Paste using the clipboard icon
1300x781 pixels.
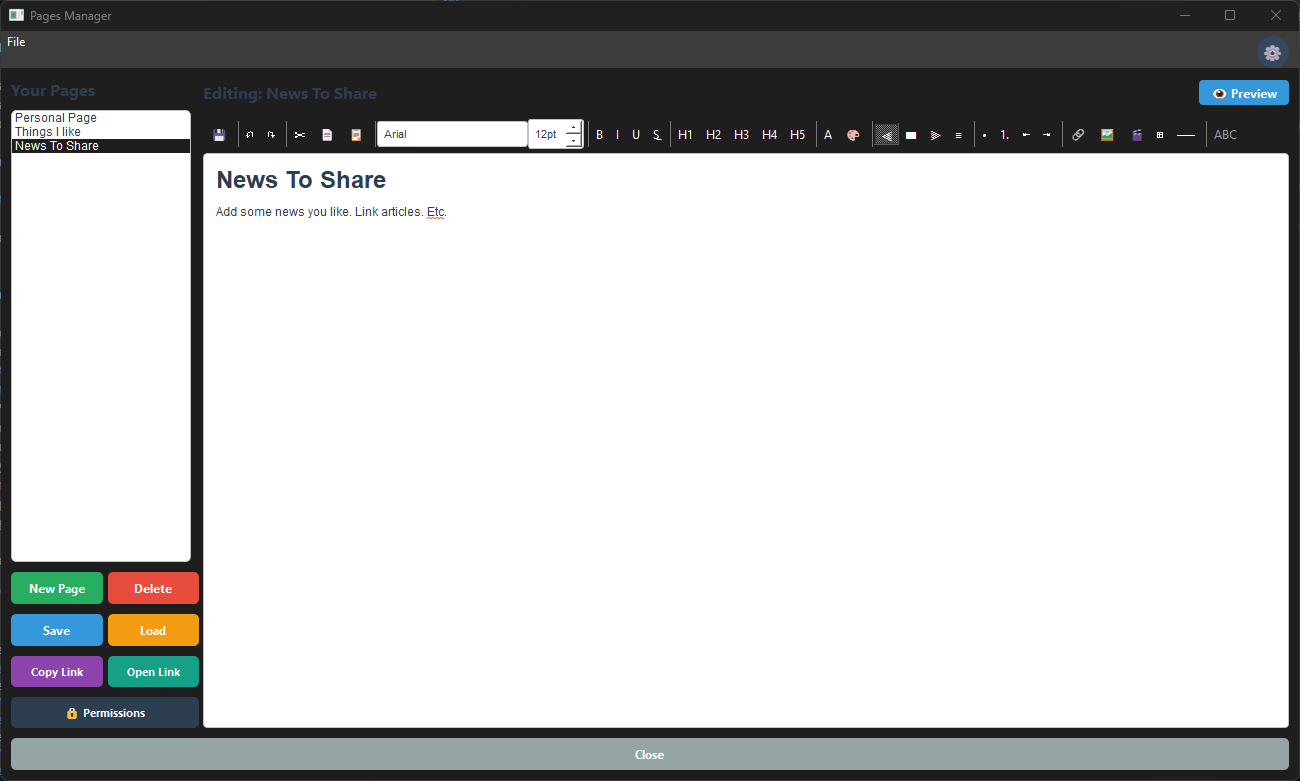[356, 135]
